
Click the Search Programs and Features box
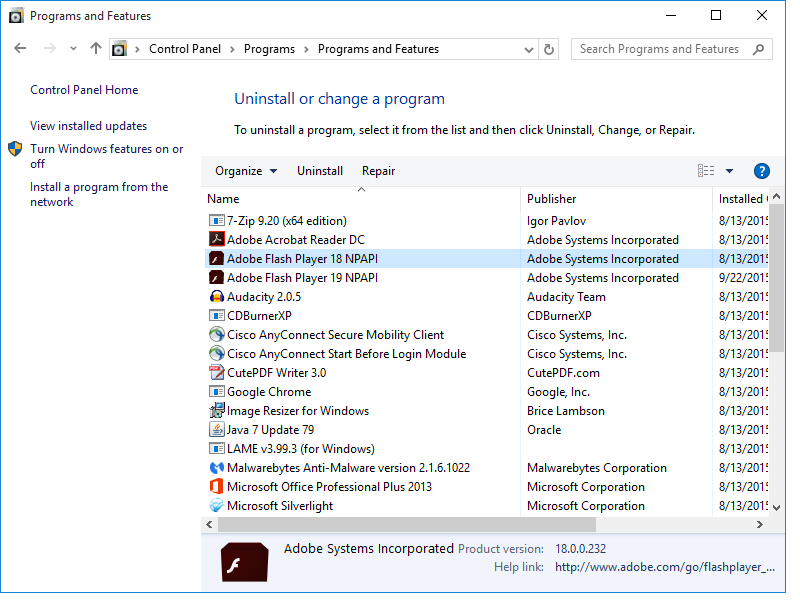pos(660,49)
